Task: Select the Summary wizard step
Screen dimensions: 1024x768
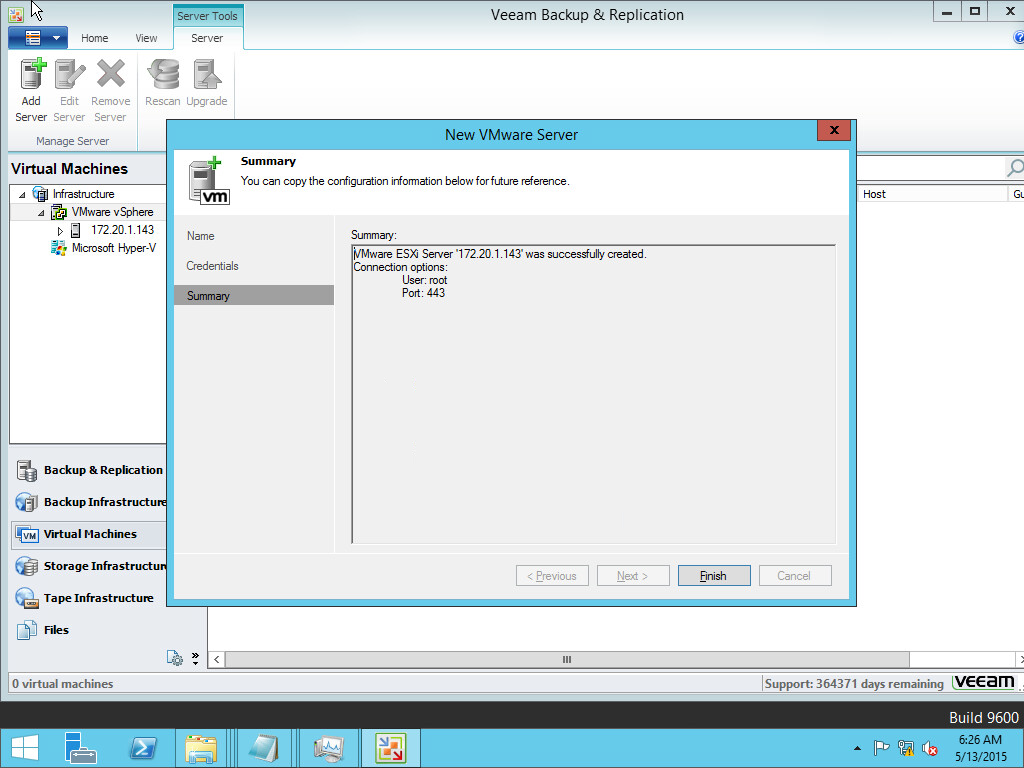Action: coord(254,295)
